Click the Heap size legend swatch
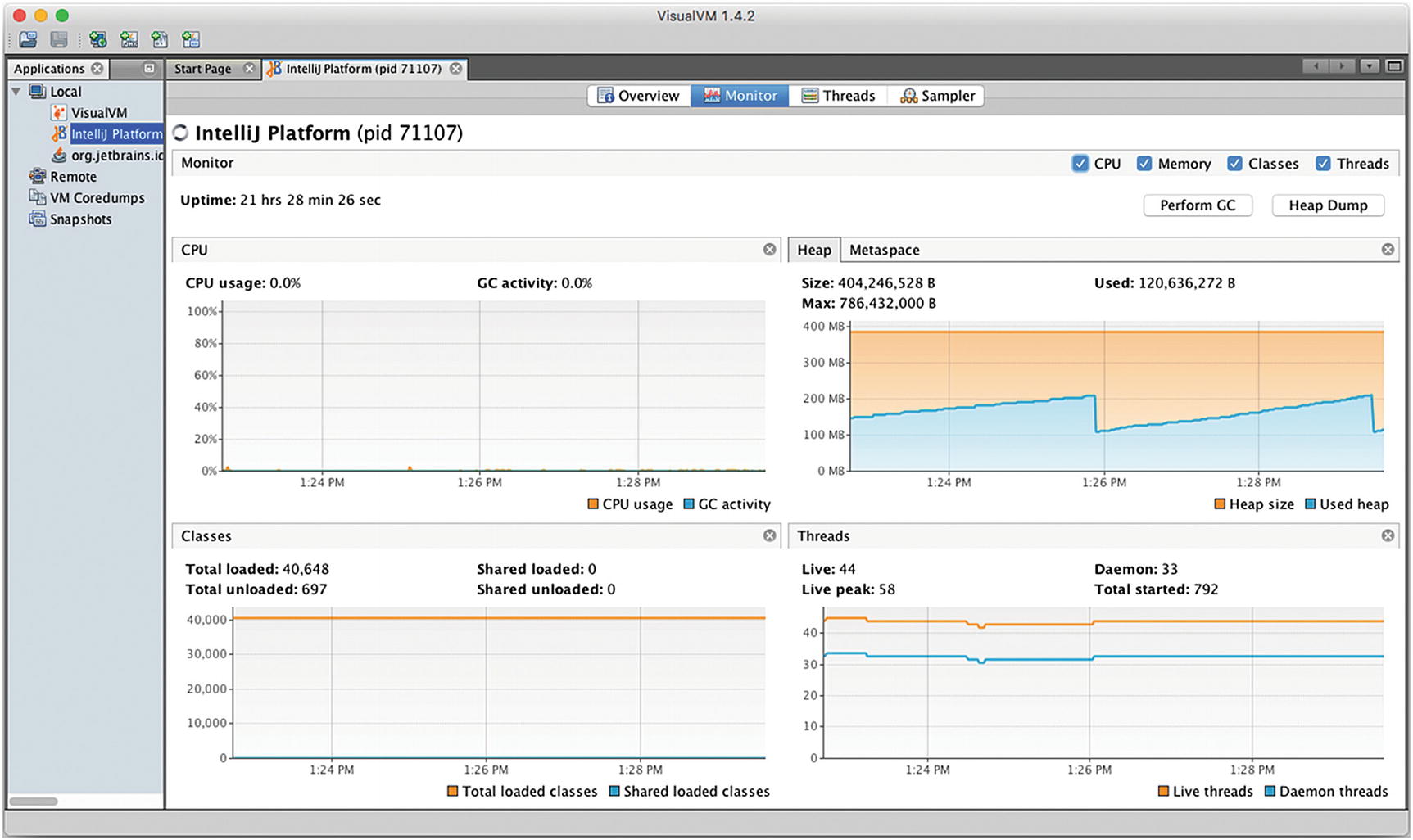 coord(1220,504)
